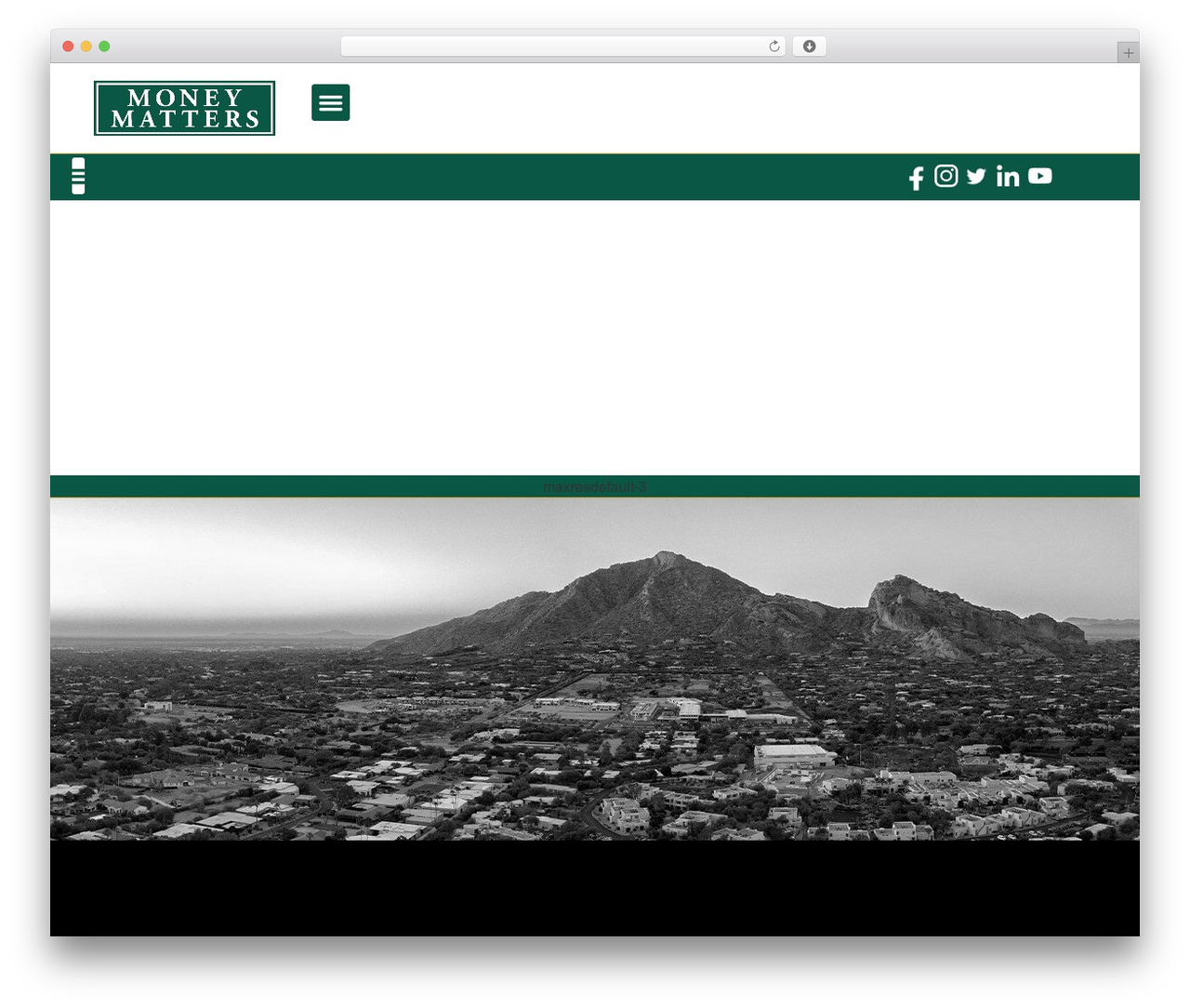Click the browser downloads button
The height and width of the screenshot is (1008, 1190).
810,46
